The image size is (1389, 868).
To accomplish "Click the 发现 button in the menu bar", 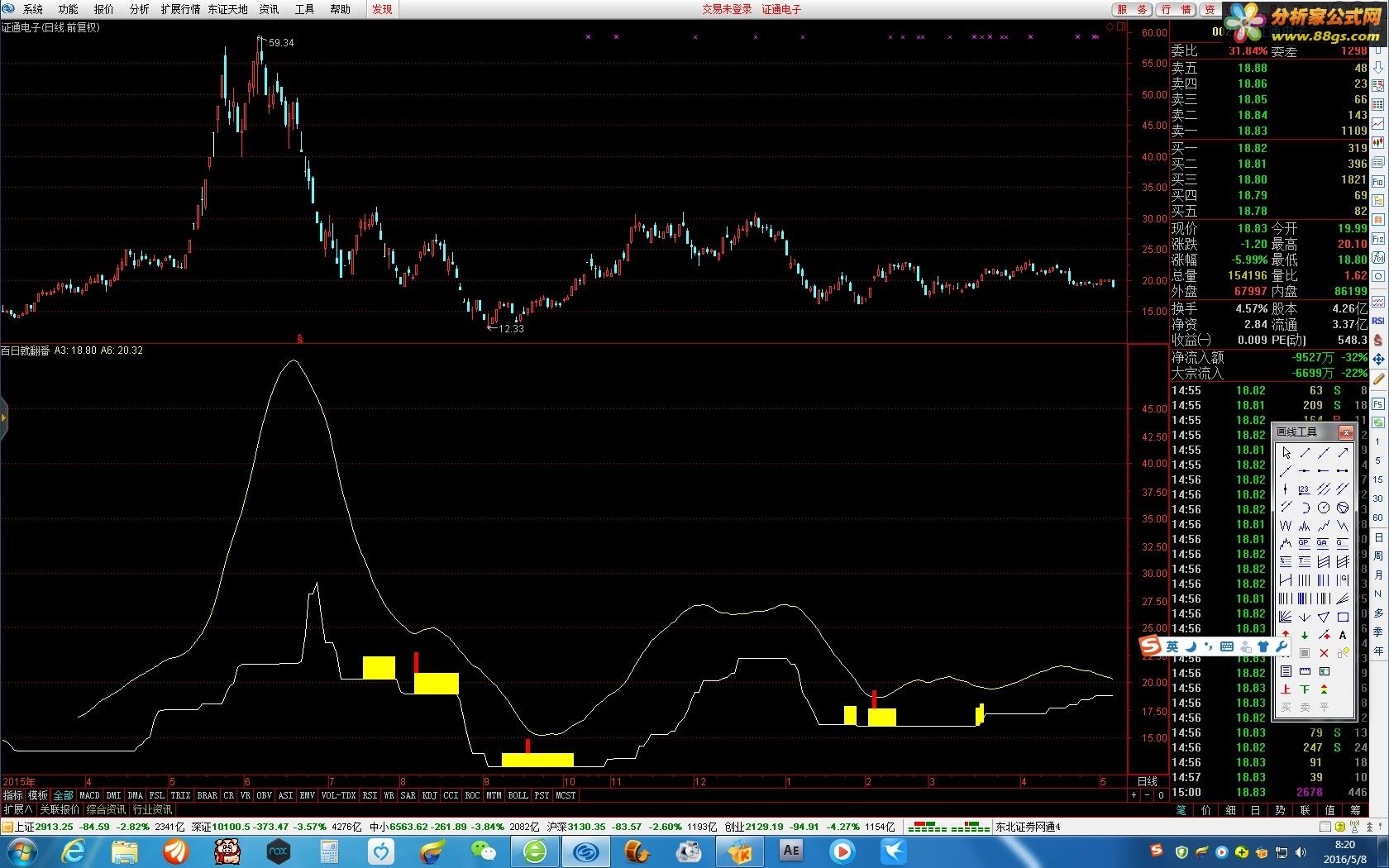I will (382, 9).
